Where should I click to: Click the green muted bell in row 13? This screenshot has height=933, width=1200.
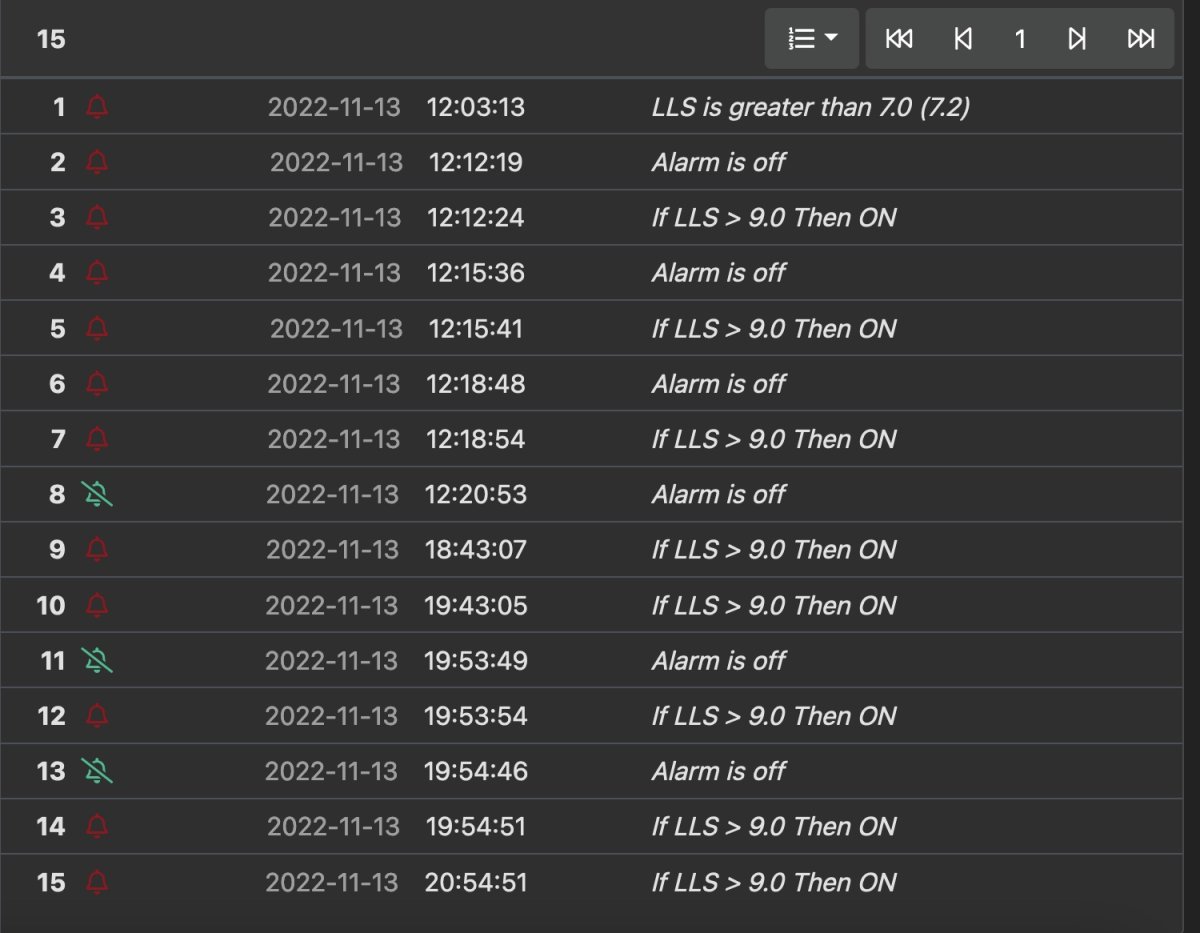pyautogui.click(x=97, y=771)
